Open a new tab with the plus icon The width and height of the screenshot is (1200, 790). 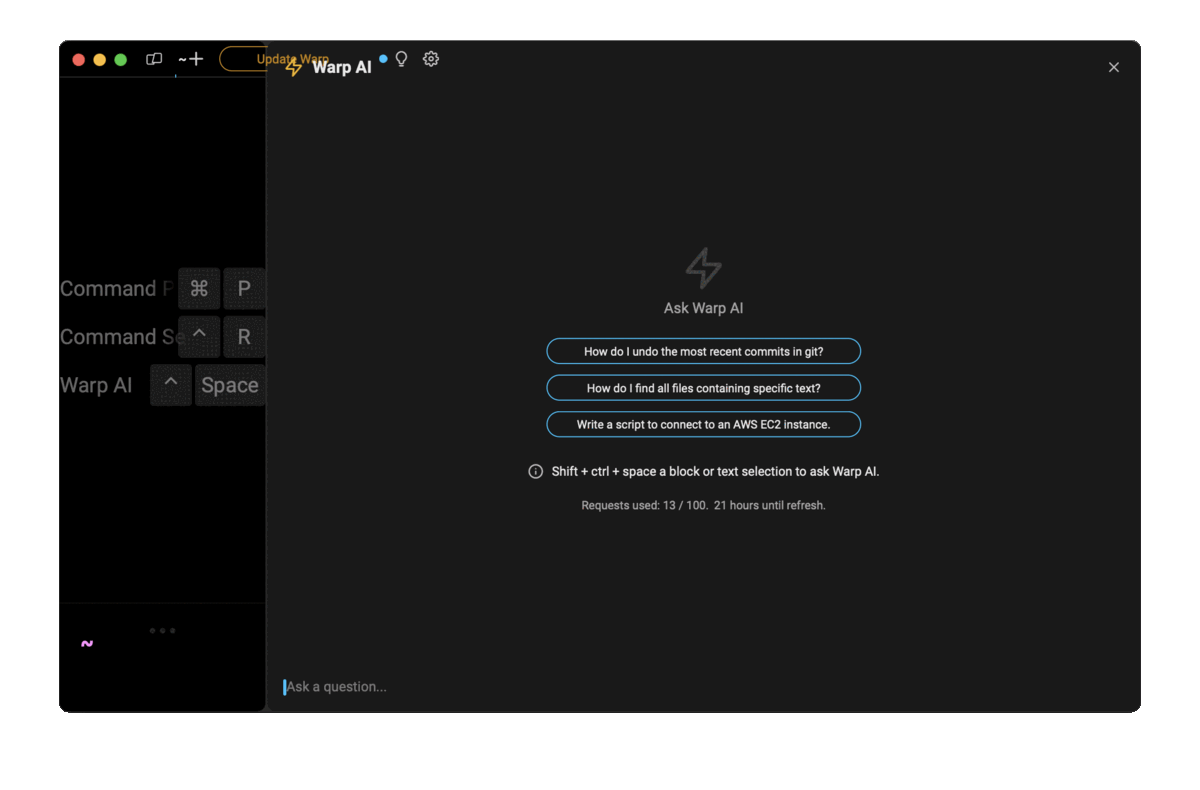point(196,58)
